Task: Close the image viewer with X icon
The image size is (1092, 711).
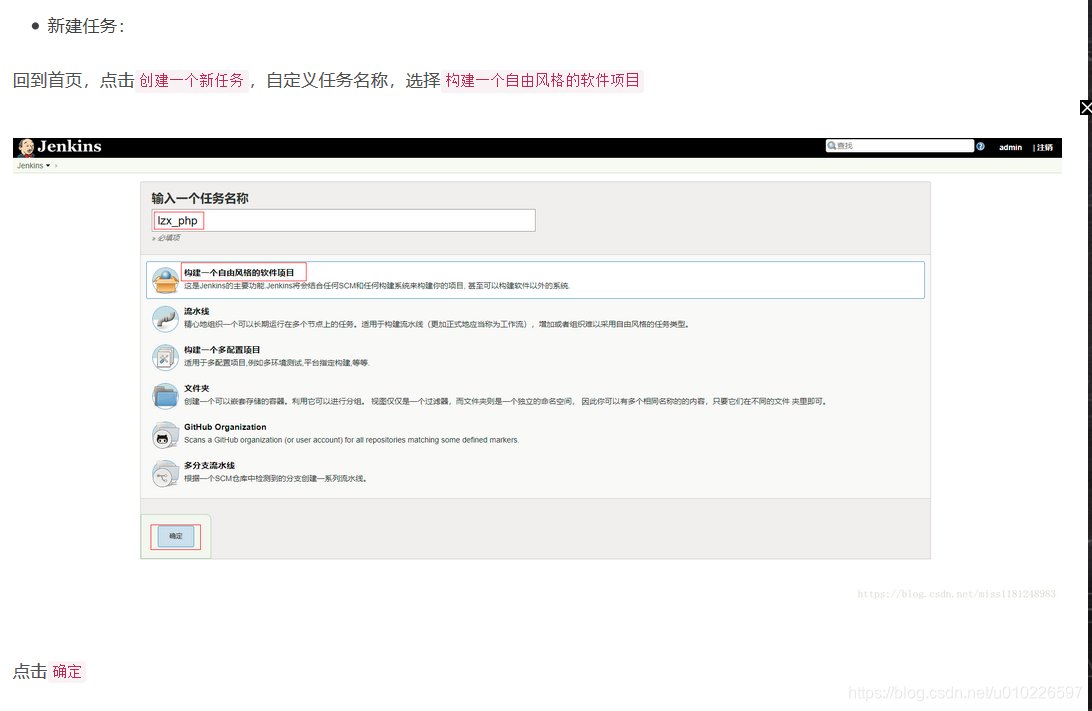Action: click(1086, 107)
